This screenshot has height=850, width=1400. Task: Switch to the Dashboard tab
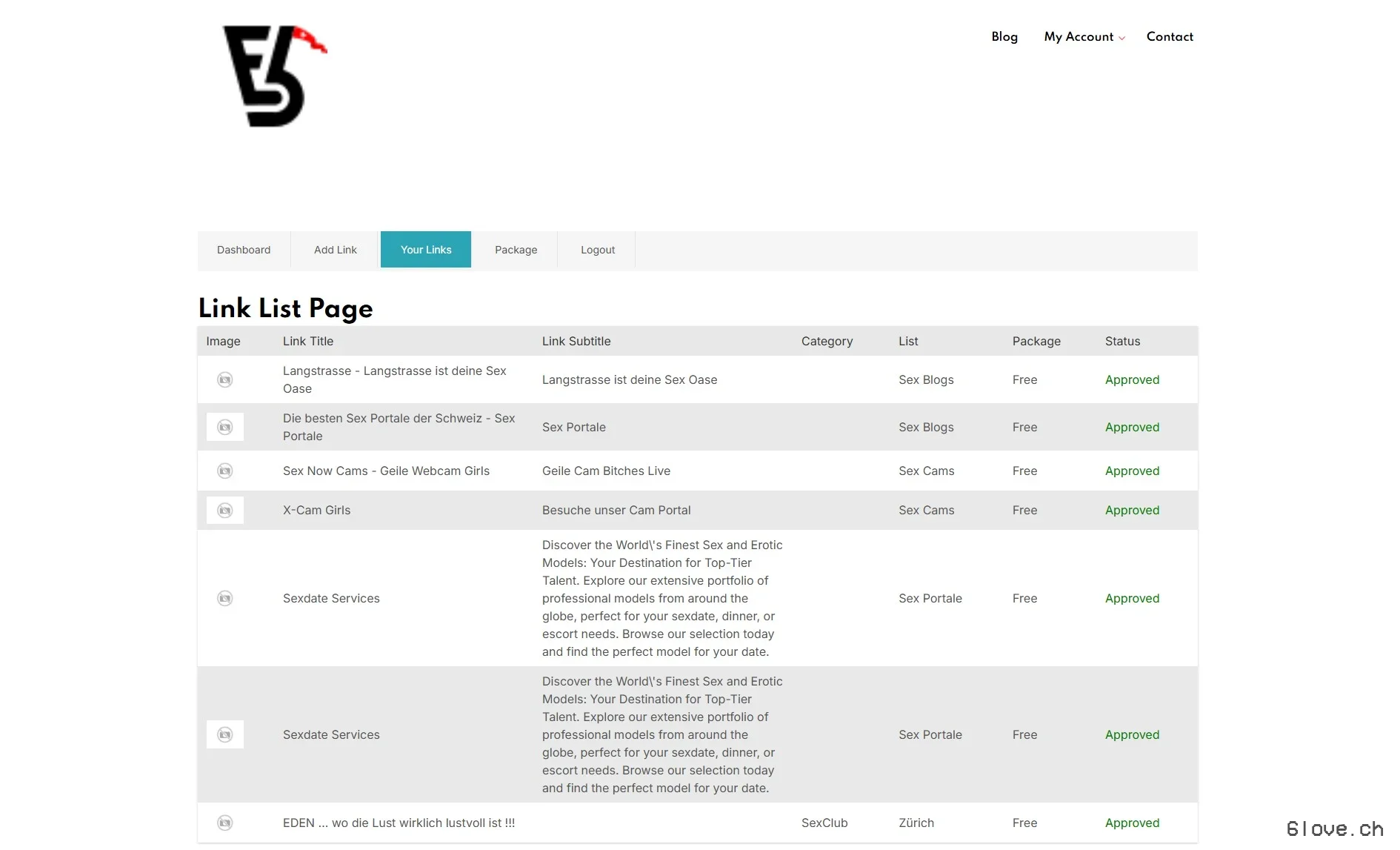244,250
